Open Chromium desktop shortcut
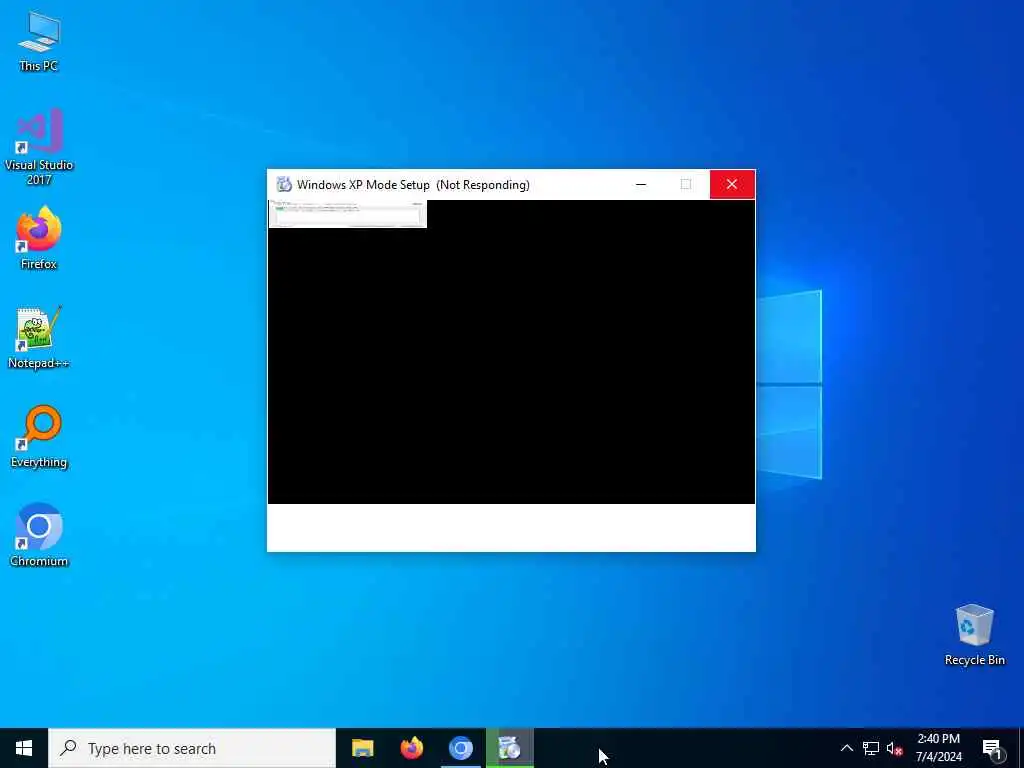Image resolution: width=1024 pixels, height=768 pixels. (39, 535)
